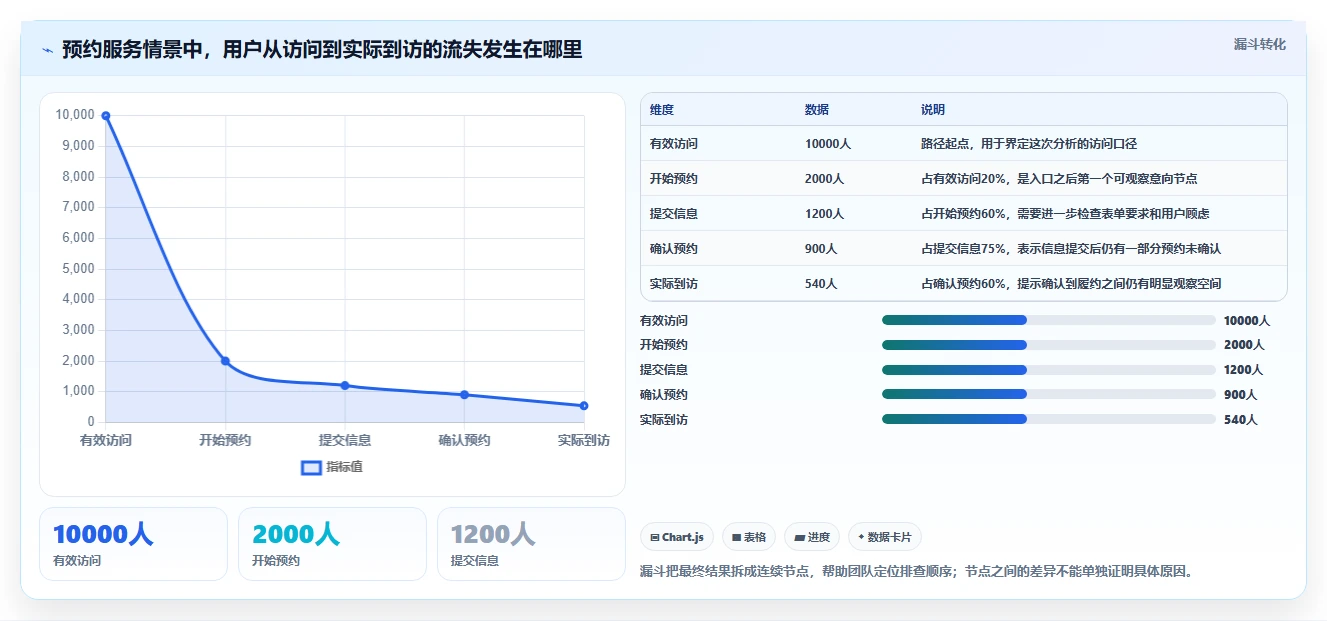Click the 数据 column header
This screenshot has width=1327, height=621.
click(x=817, y=110)
